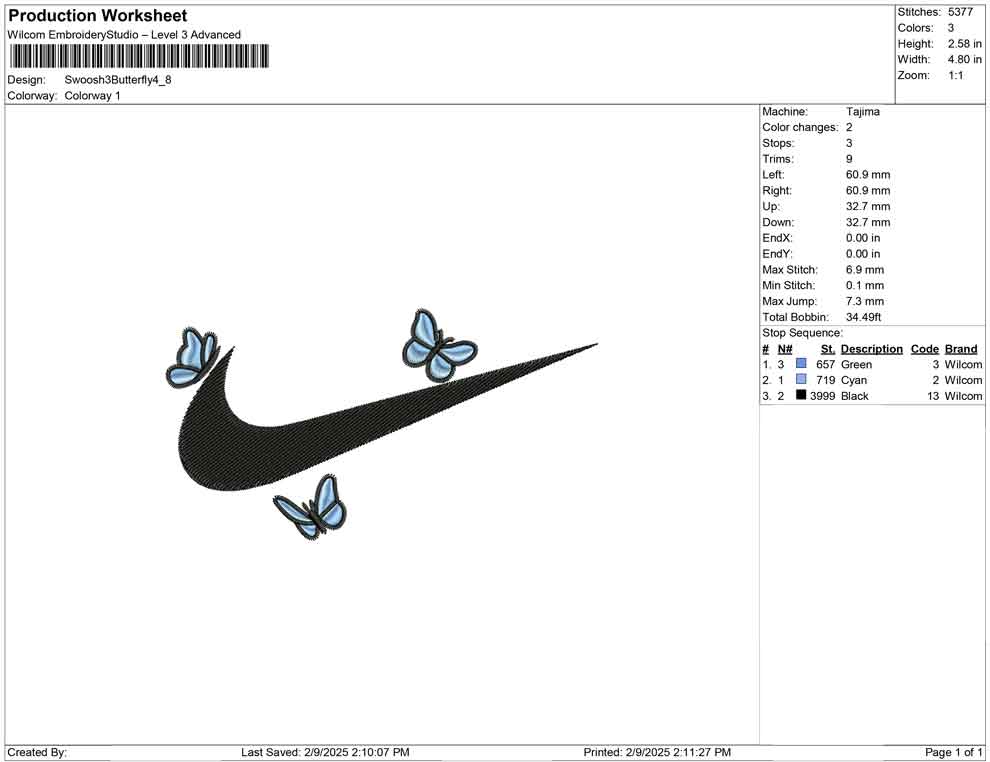The width and height of the screenshot is (990, 762).
Task: Click the thread name Green
Action: pos(856,365)
